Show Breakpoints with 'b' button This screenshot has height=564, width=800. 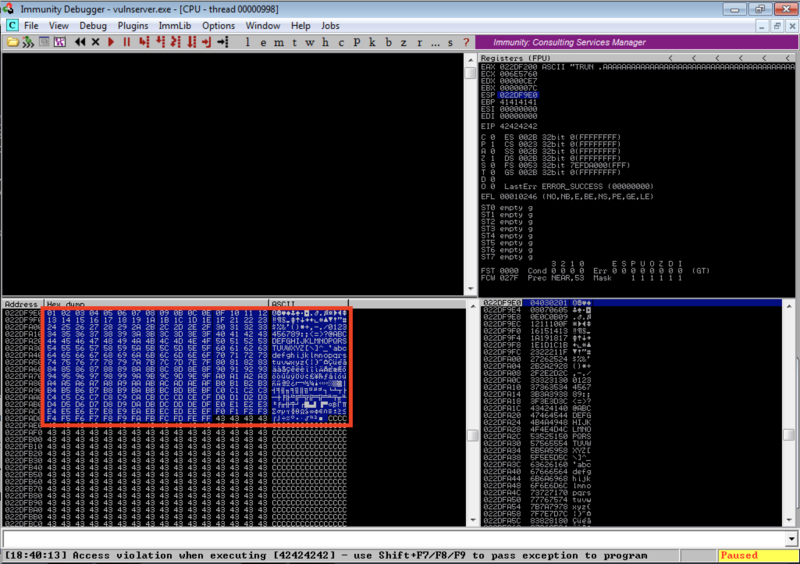coord(388,42)
